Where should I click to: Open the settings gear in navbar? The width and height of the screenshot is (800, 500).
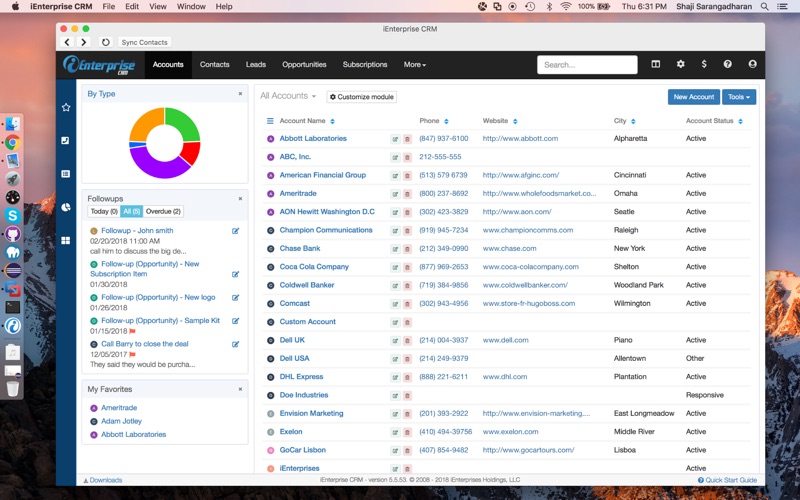681,64
